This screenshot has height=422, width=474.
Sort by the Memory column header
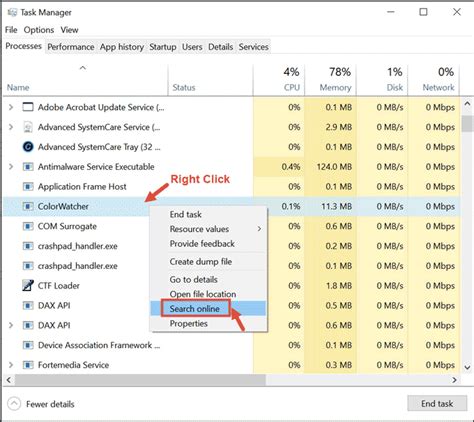pos(330,79)
